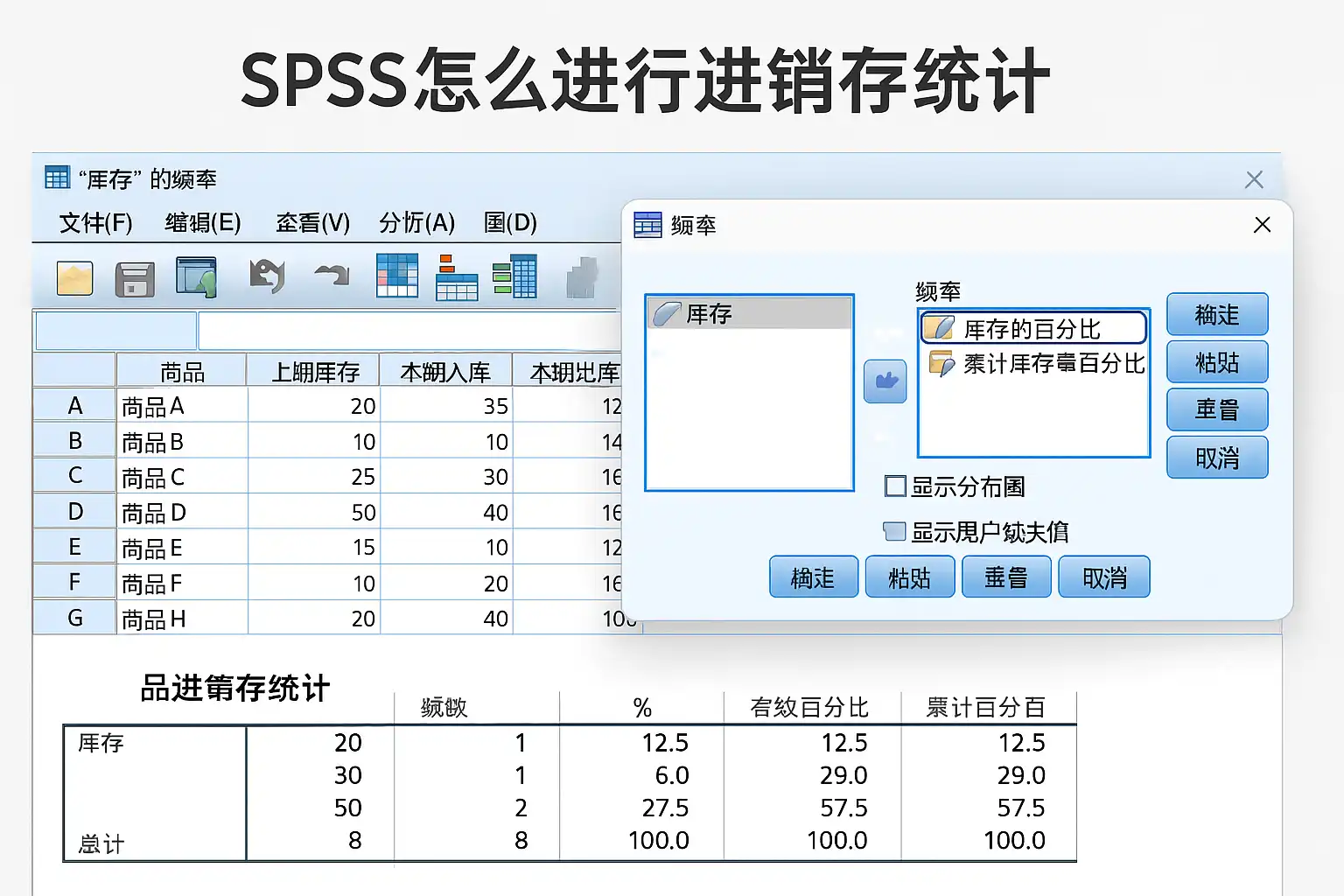Open the view menu labelled (V)
The width and height of the screenshot is (1344, 896).
click(x=312, y=223)
